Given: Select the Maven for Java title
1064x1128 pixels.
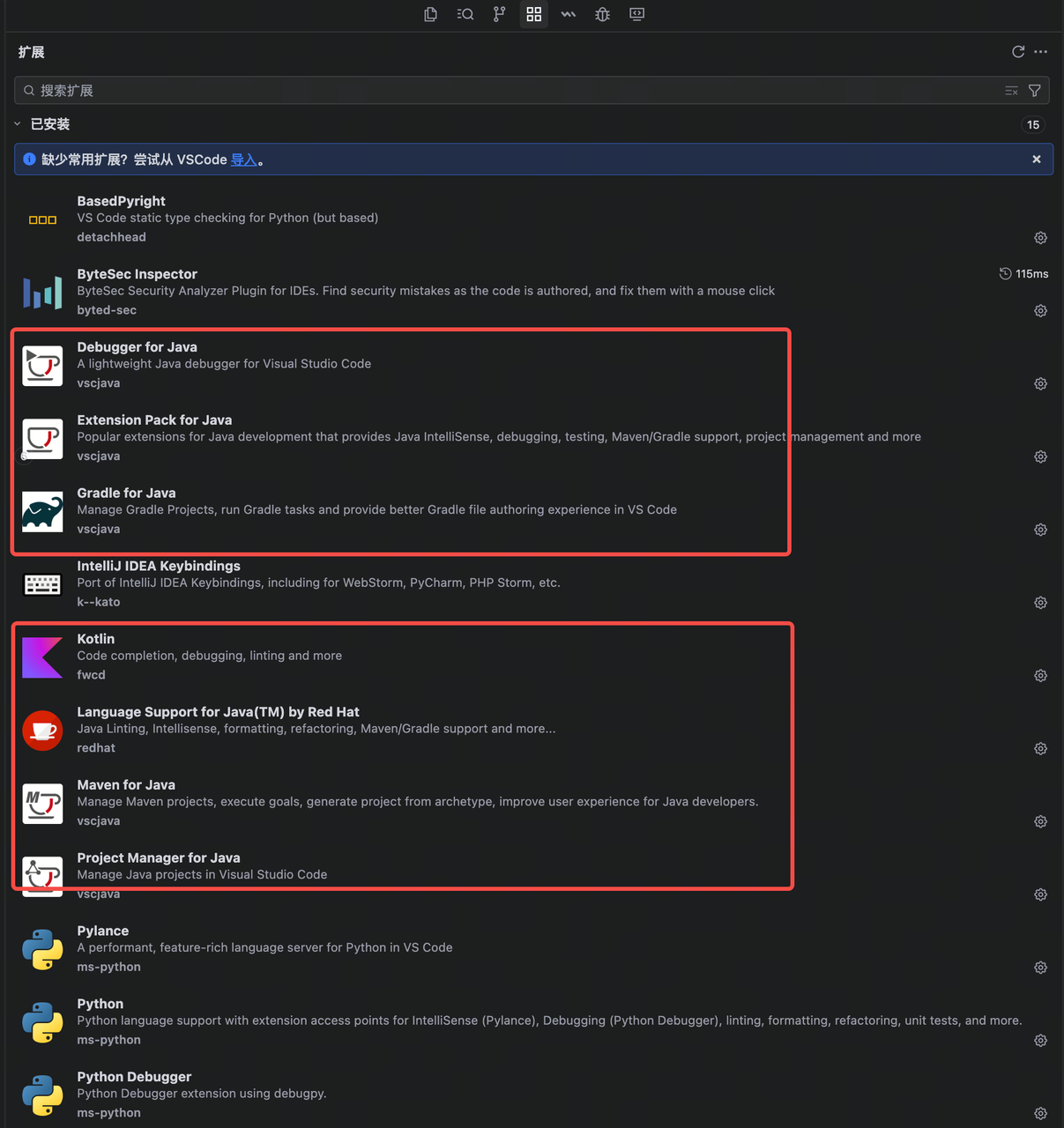Looking at the screenshot, I should pyautogui.click(x=126, y=785).
